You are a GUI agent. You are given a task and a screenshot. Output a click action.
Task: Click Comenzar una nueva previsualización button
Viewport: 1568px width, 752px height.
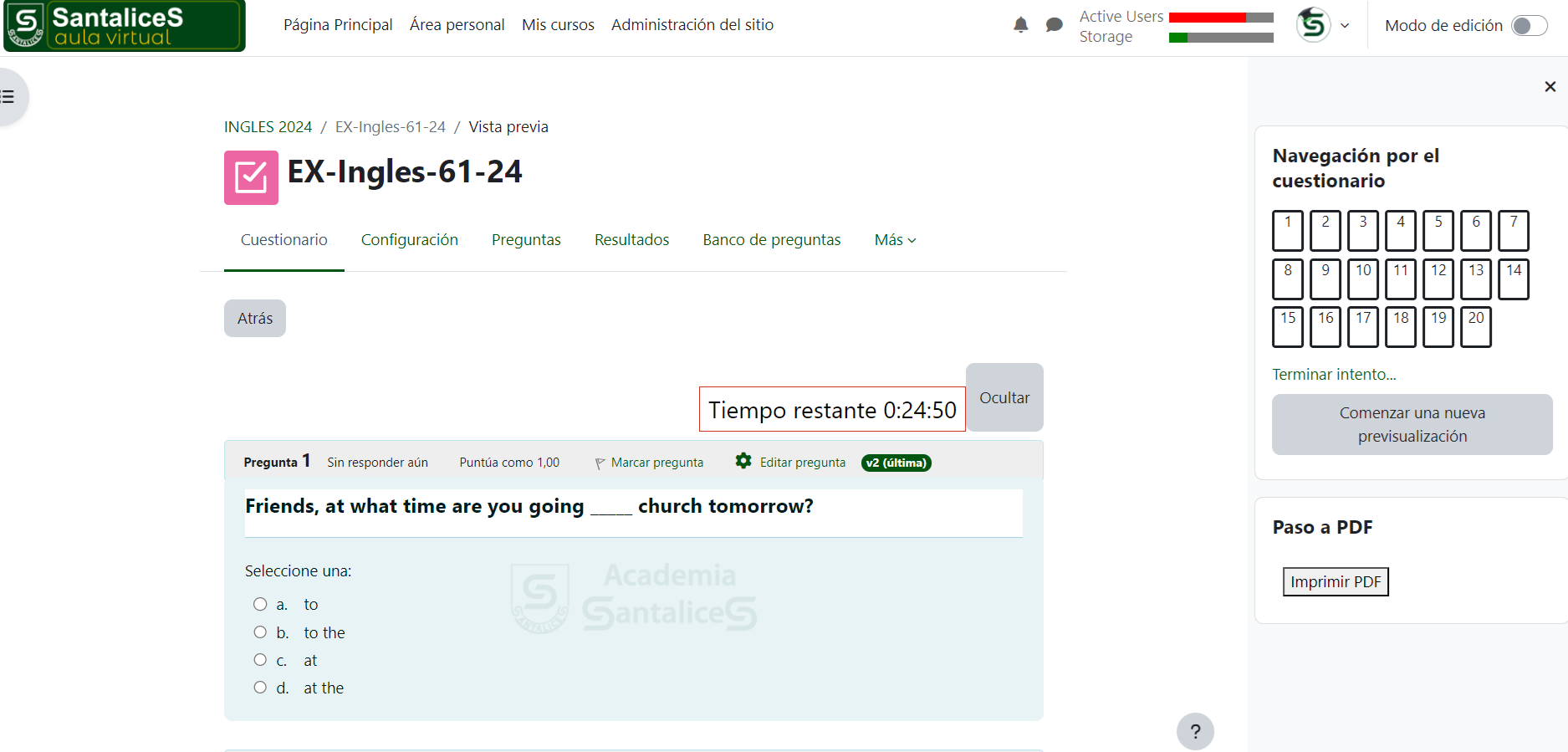point(1412,425)
